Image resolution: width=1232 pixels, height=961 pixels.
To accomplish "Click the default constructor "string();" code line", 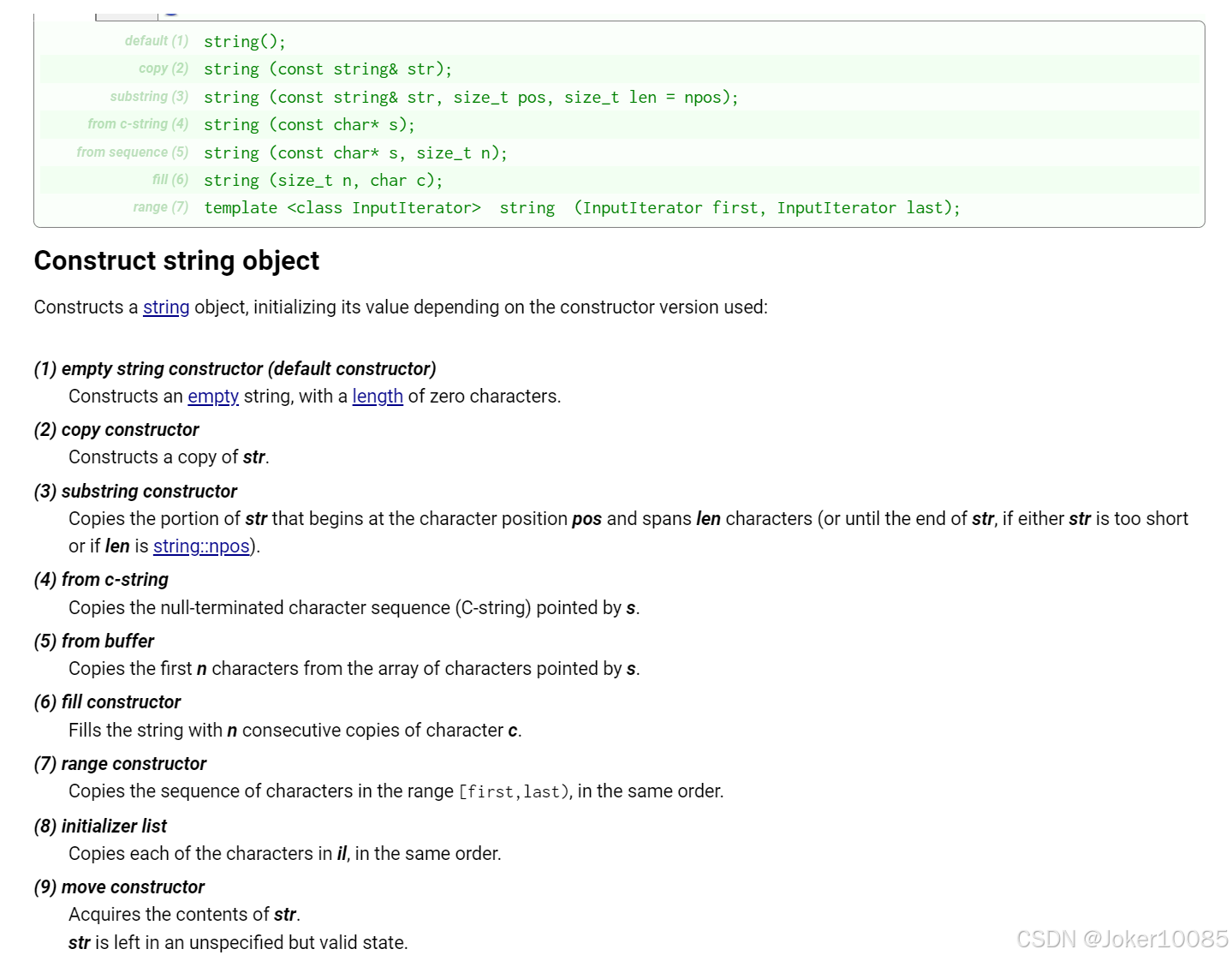I will pyautogui.click(x=245, y=42).
